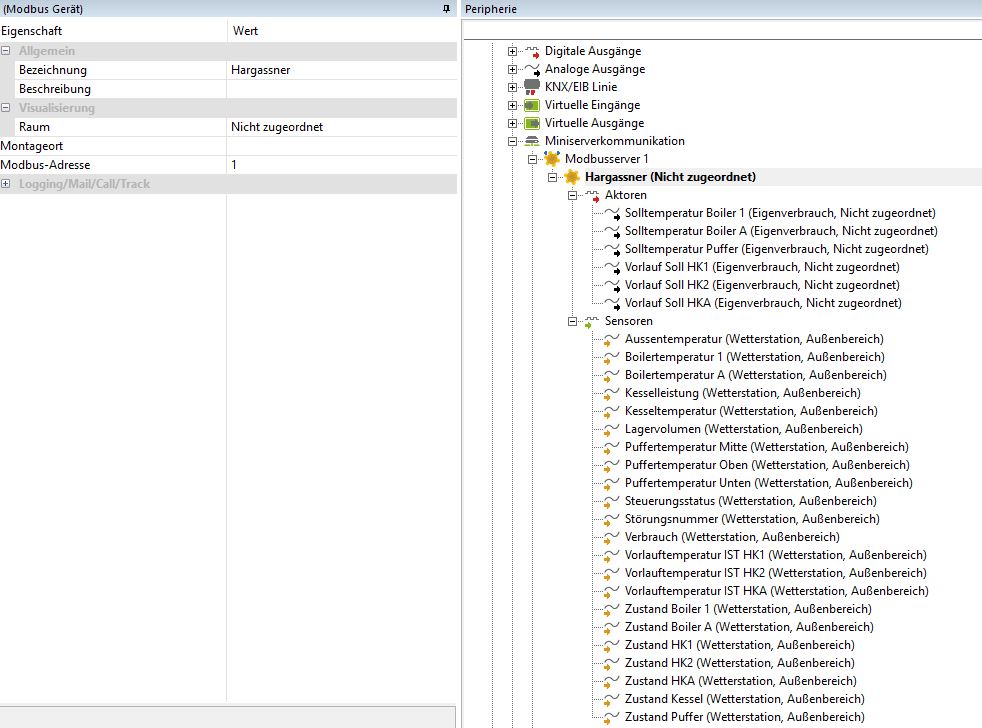The height and width of the screenshot is (728, 982).
Task: Click the icon of Vorlauf Soll HK2
Action: point(612,286)
